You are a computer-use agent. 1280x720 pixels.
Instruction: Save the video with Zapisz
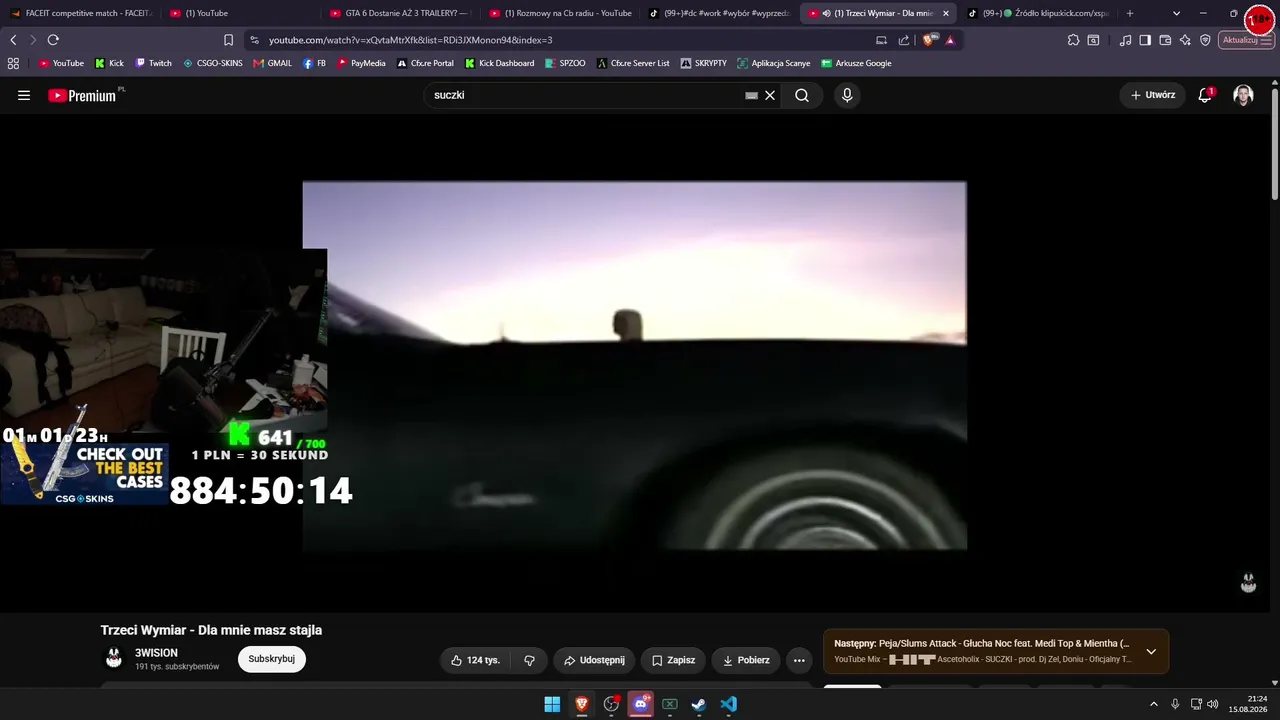click(674, 660)
